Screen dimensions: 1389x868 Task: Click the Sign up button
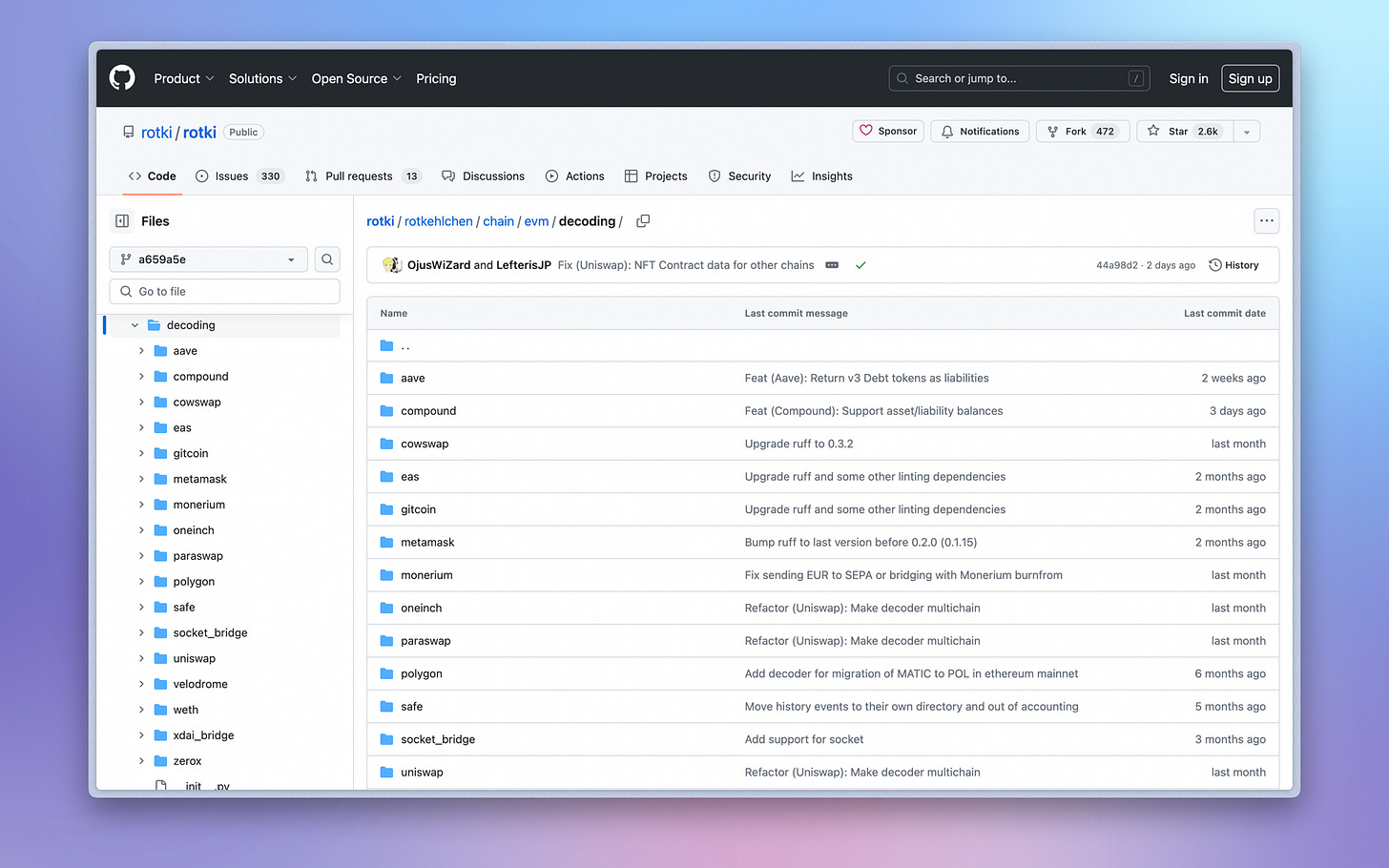[x=1250, y=78]
